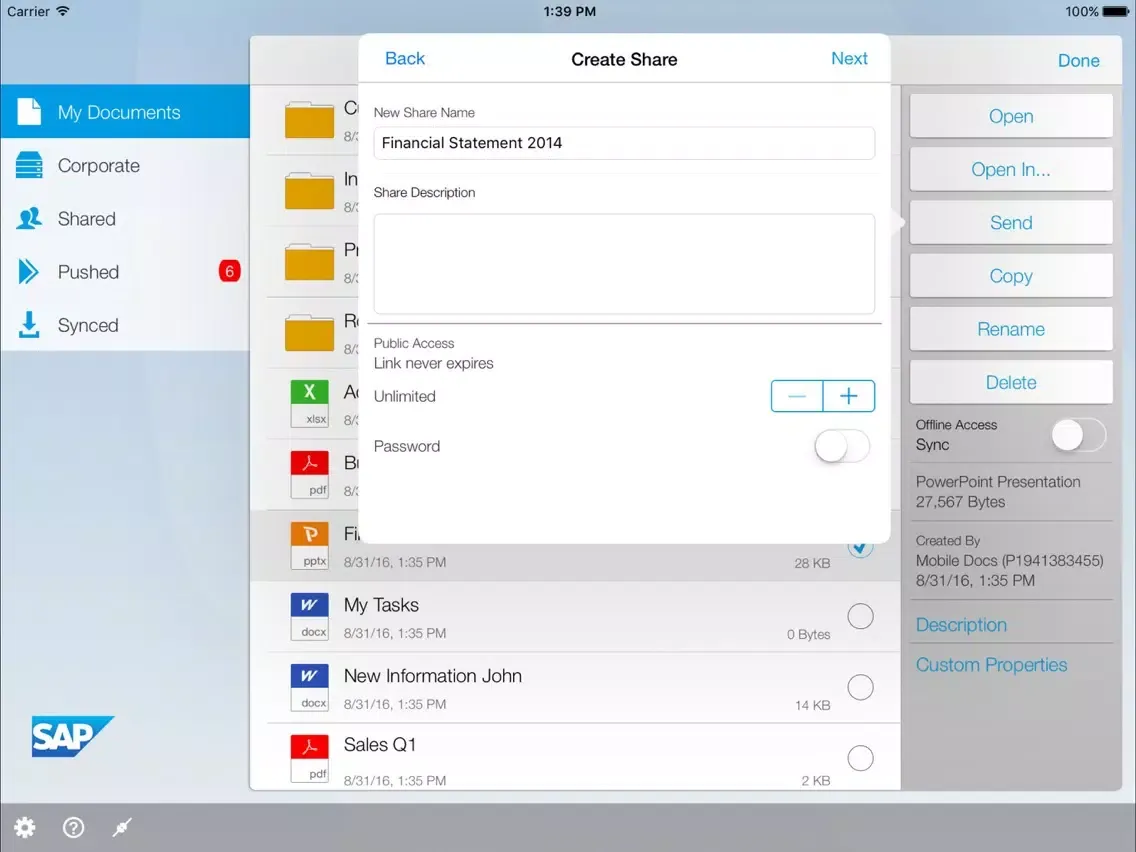1136x852 pixels.
Task: Tap the New Information John docx icon
Action: point(309,688)
